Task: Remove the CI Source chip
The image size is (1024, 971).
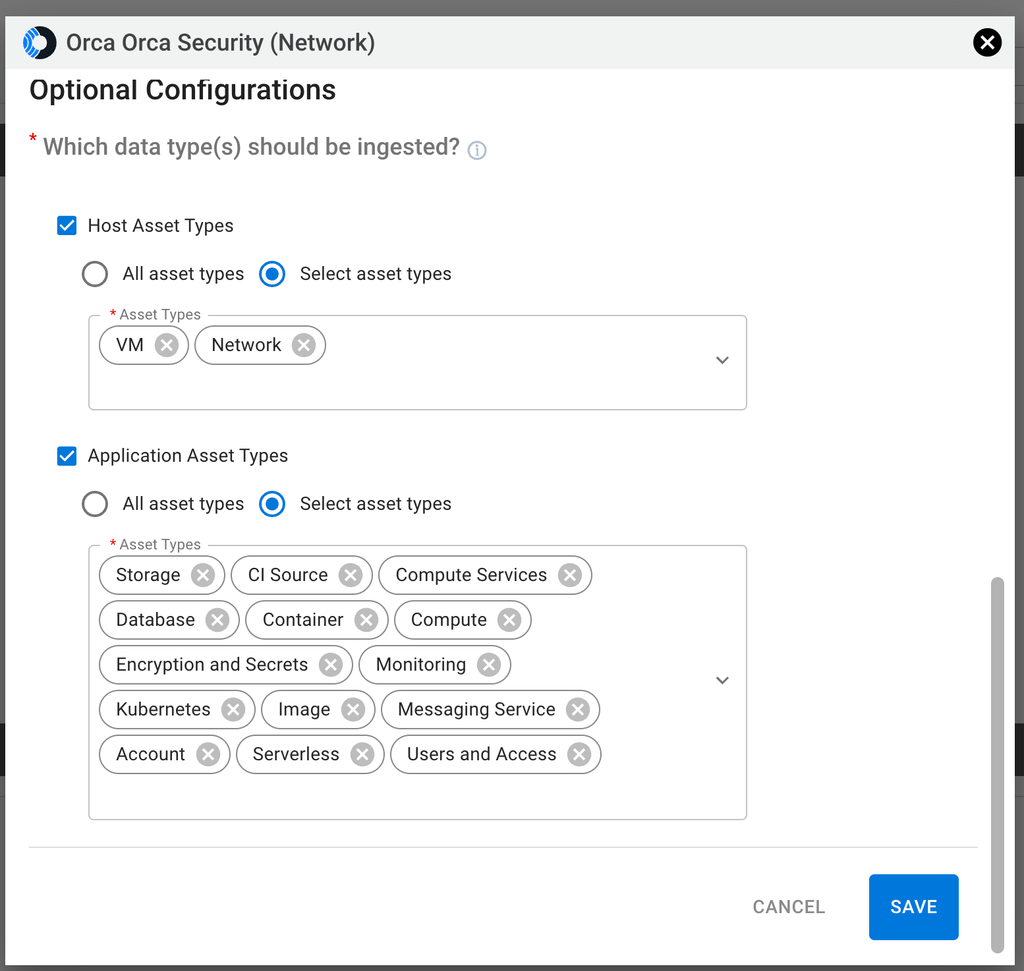Action: (351, 575)
